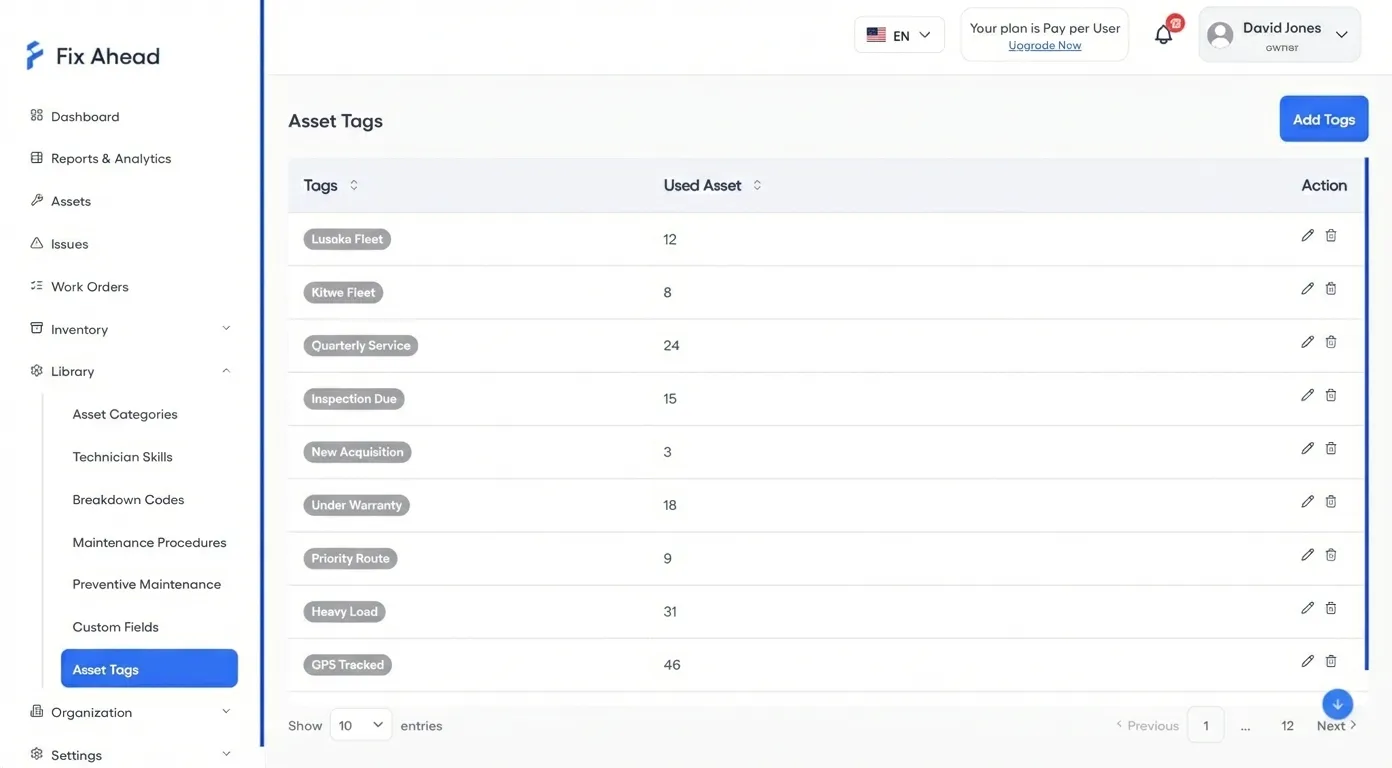Click the blue scroll-down arrow button
1392x768 pixels.
[x=1337, y=704]
